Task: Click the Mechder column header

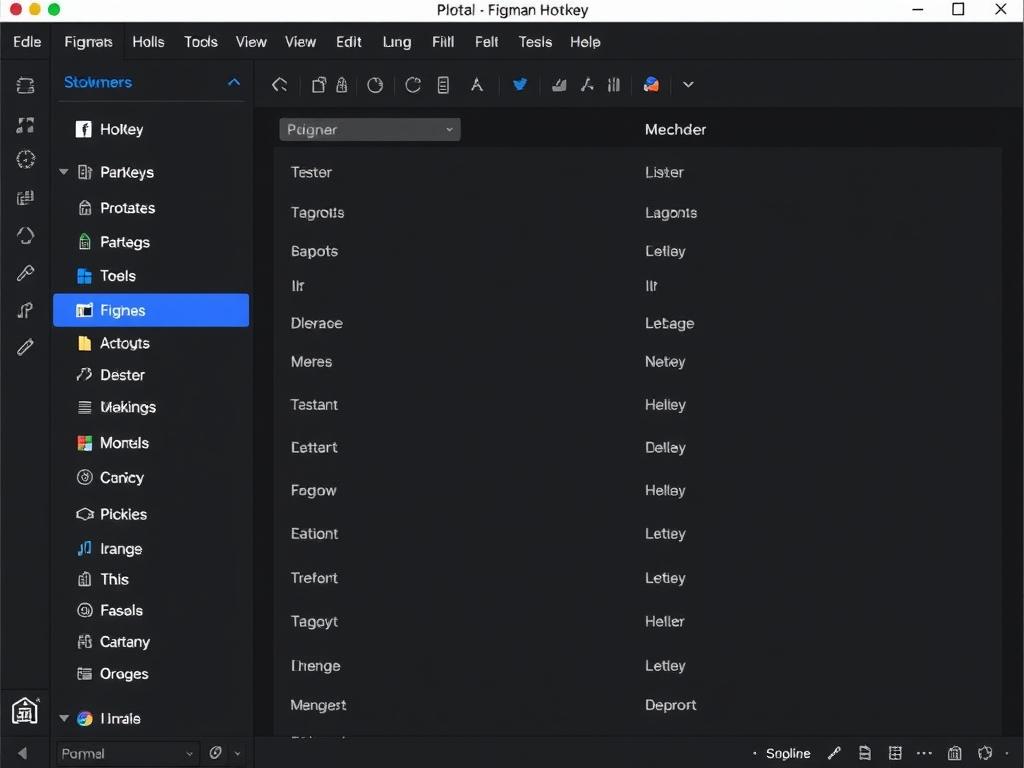Action: click(x=675, y=129)
